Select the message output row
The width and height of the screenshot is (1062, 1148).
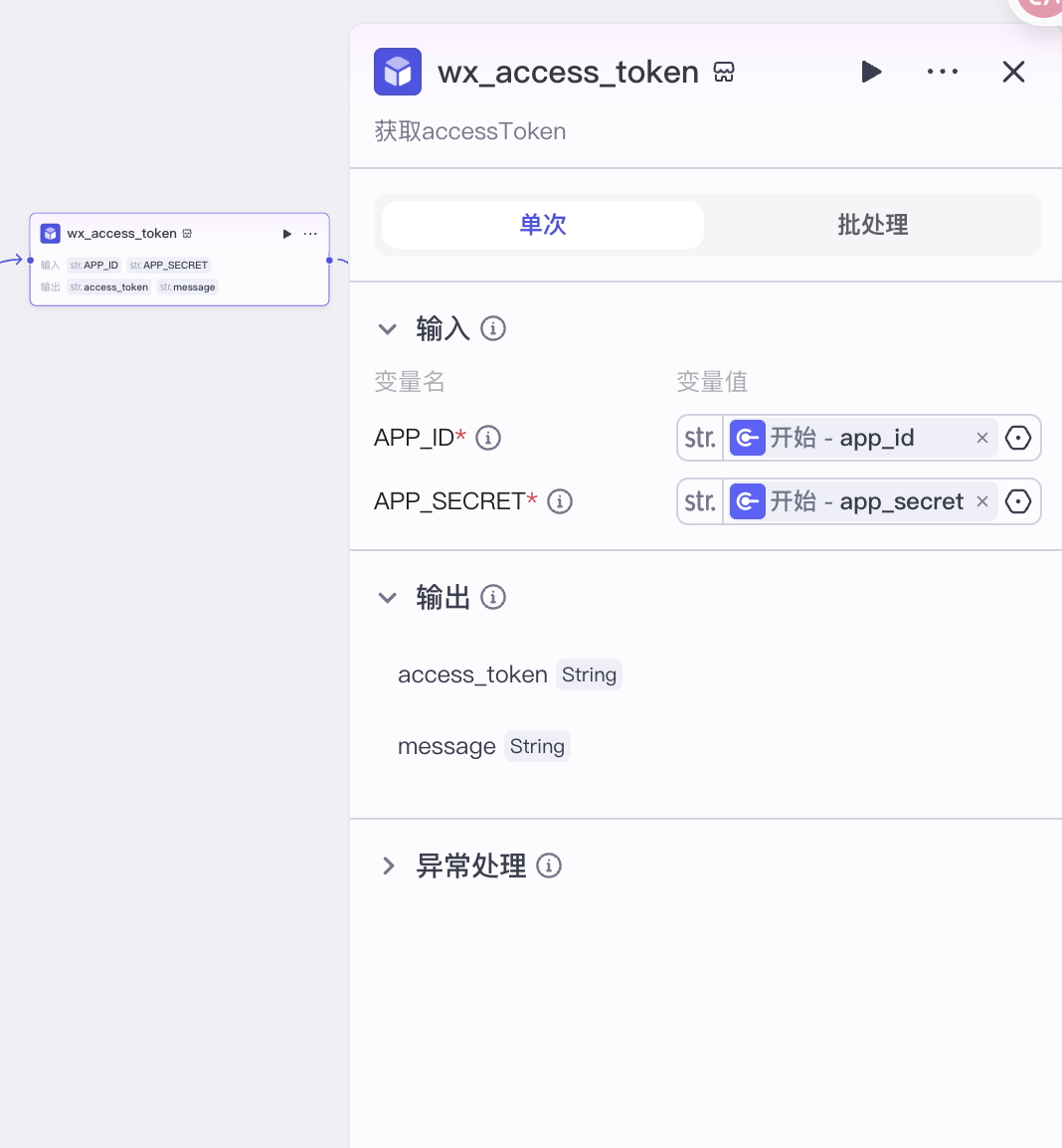pyautogui.click(x=484, y=746)
